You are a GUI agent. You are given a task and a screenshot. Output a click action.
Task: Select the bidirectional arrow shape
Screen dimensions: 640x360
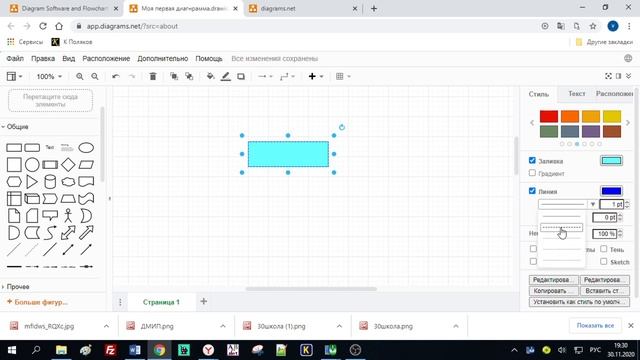pos(68,233)
